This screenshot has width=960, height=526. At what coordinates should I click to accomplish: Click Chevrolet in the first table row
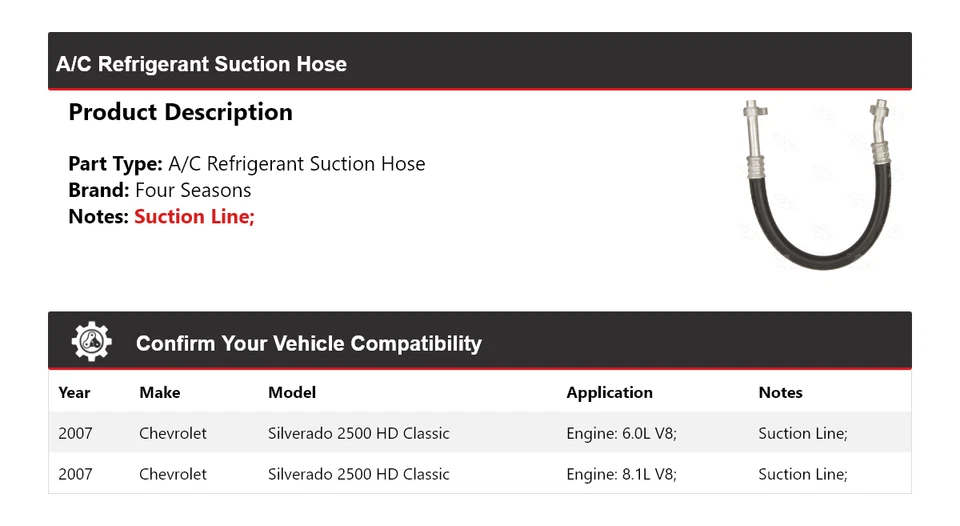(173, 433)
